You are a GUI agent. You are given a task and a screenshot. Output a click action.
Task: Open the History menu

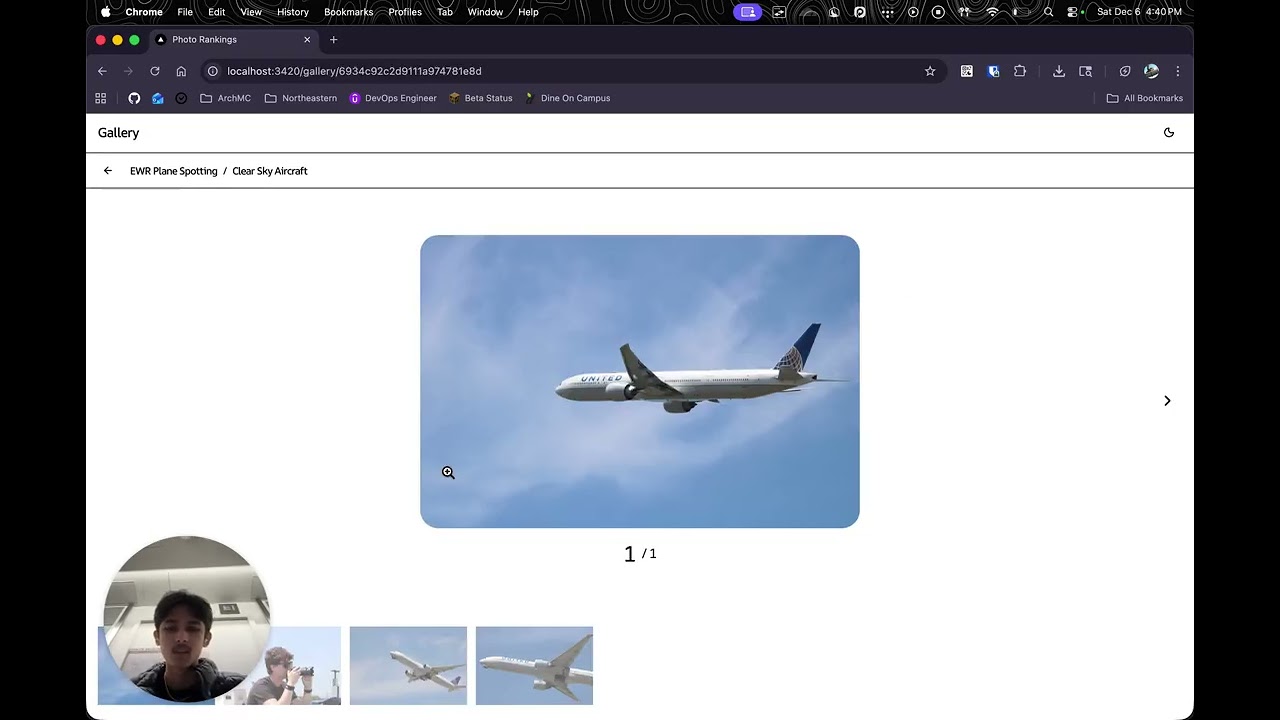tap(293, 12)
